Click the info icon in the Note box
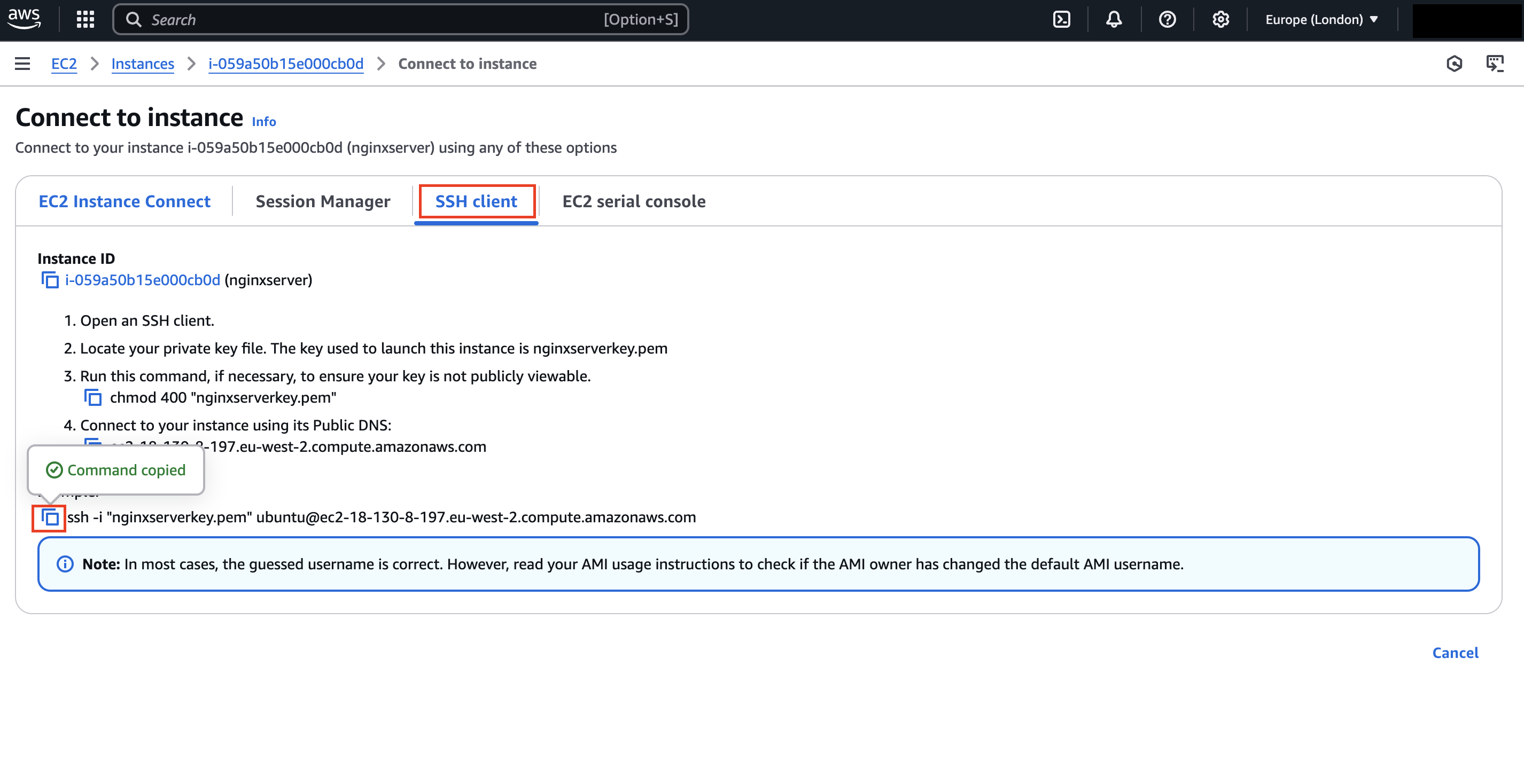The height and width of the screenshot is (784, 1524). point(65,564)
